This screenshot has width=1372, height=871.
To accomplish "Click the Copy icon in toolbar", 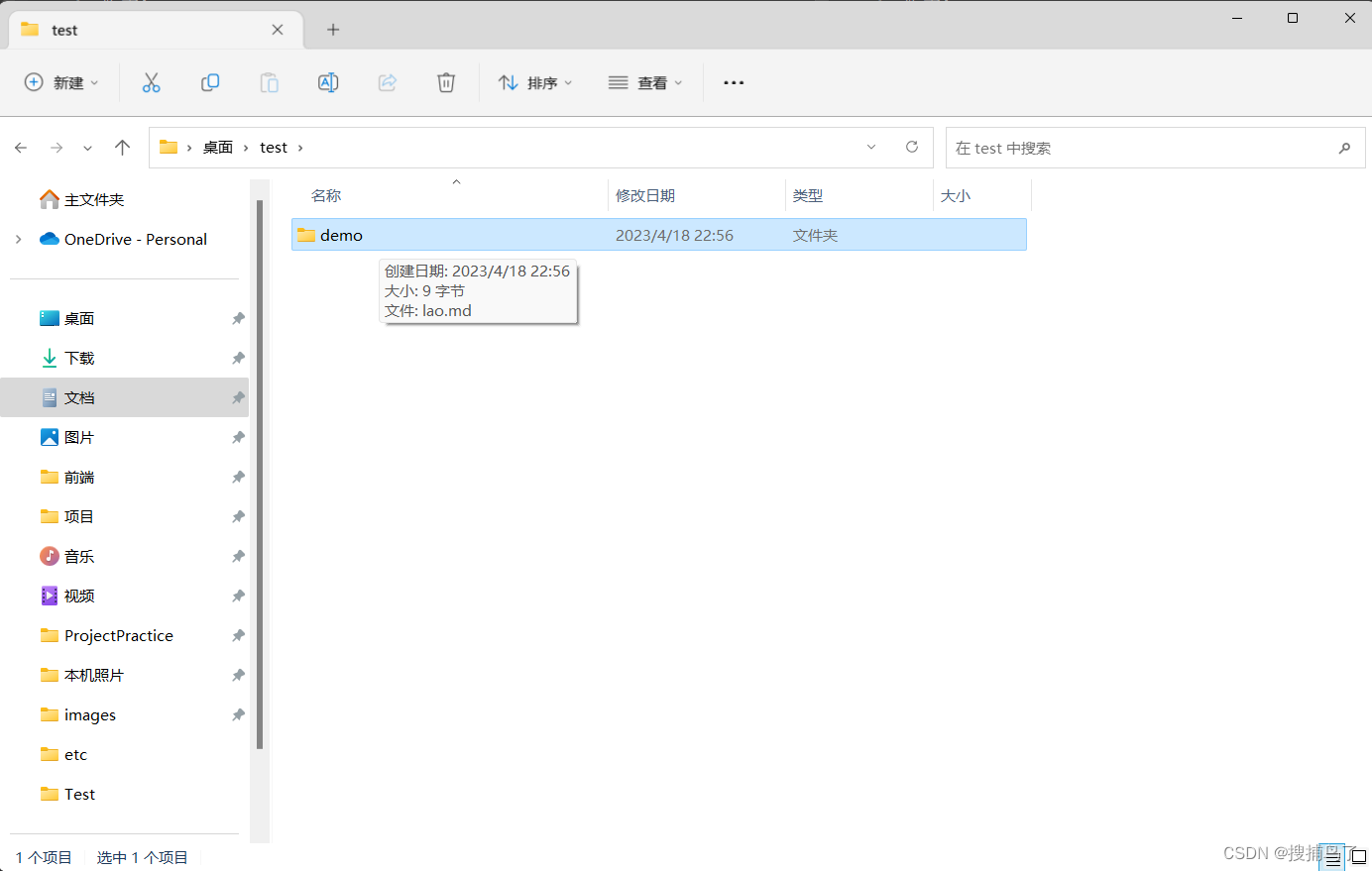I will 210,83.
